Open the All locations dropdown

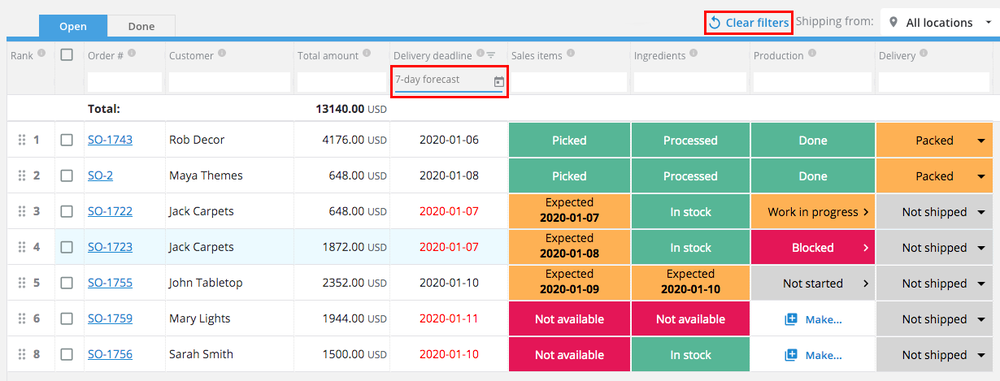coord(940,22)
